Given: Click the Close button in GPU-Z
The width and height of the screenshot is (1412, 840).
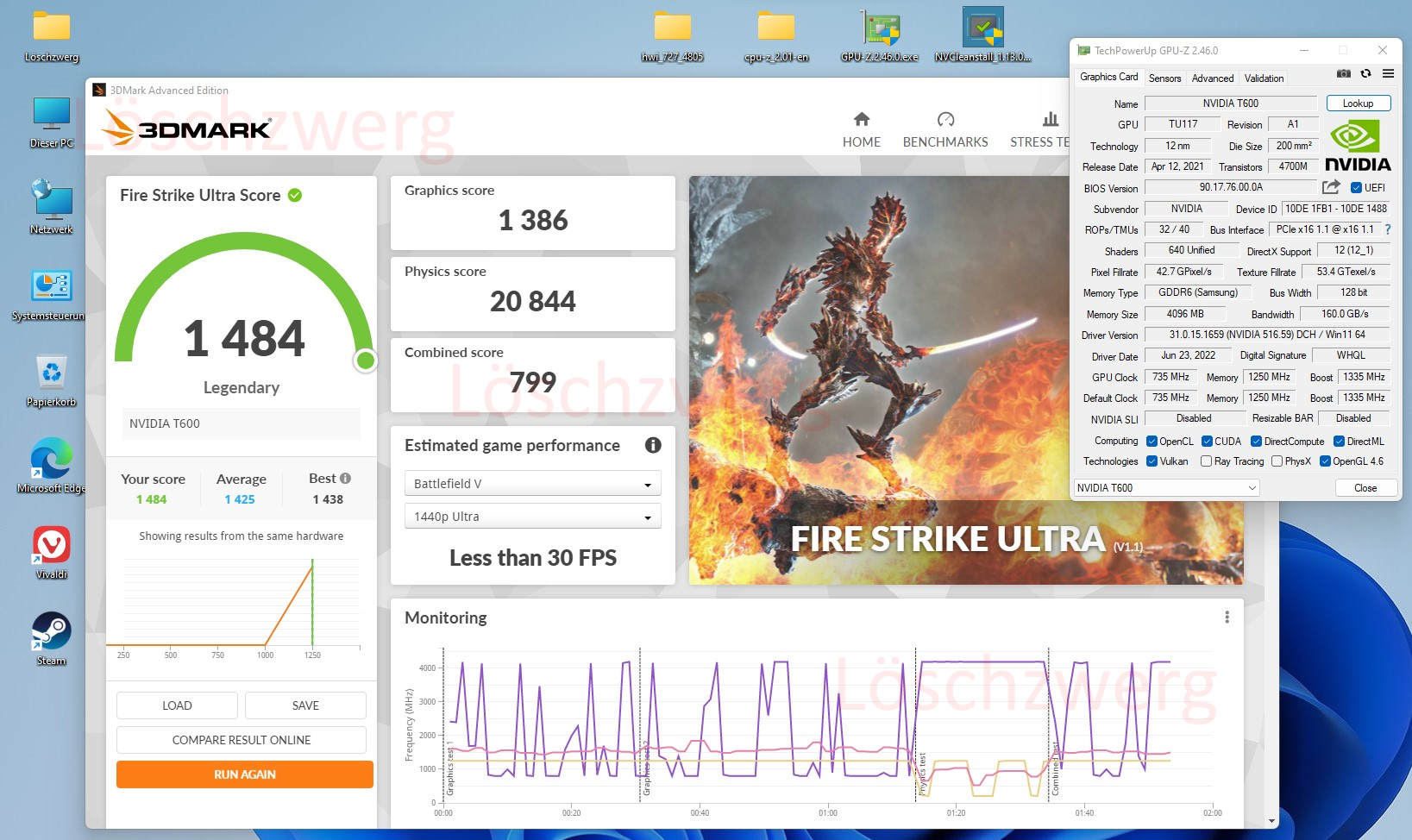Looking at the screenshot, I should click(x=1365, y=487).
